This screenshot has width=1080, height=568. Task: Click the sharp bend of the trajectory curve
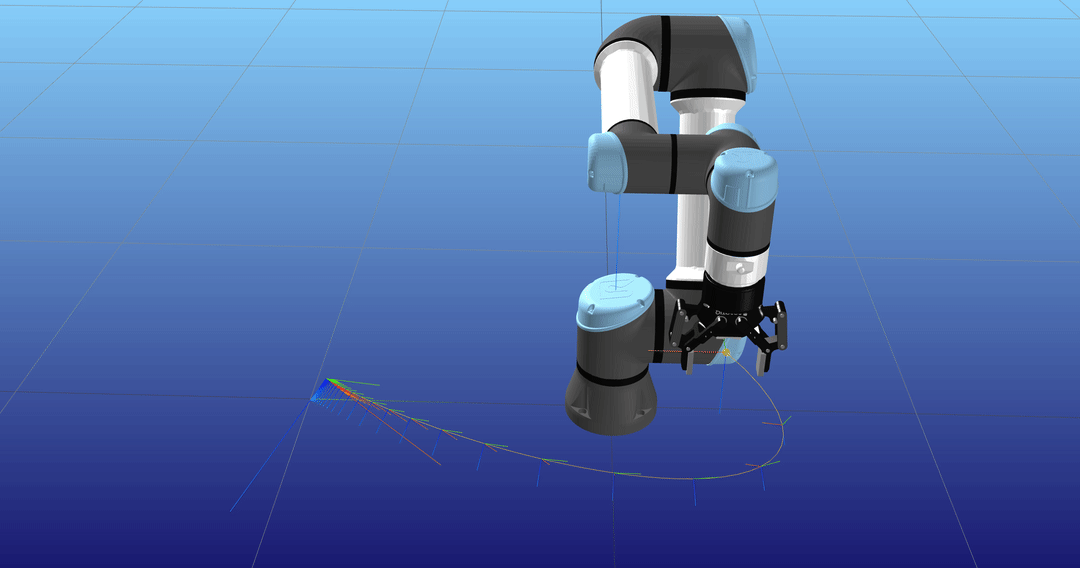pyautogui.click(x=781, y=428)
